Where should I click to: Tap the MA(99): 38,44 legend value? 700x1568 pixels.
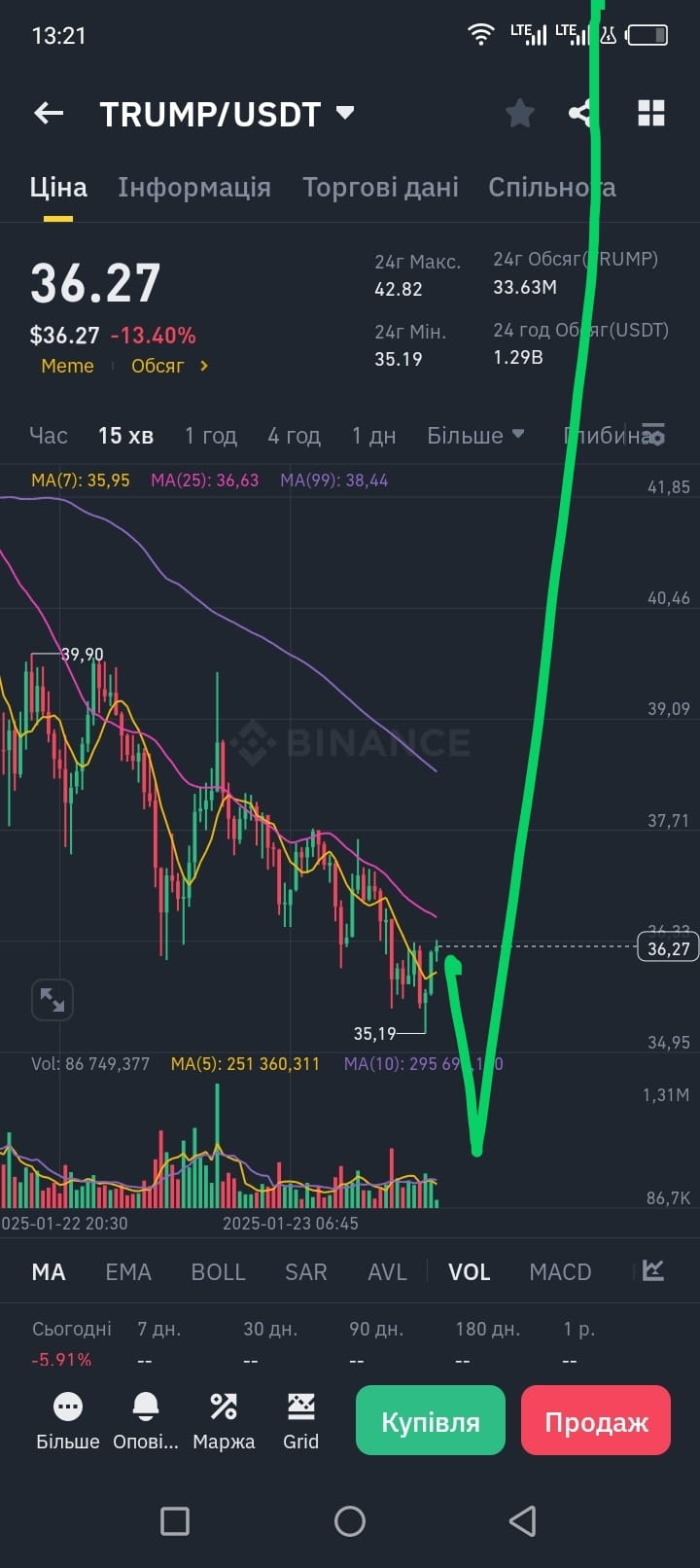[x=334, y=481]
